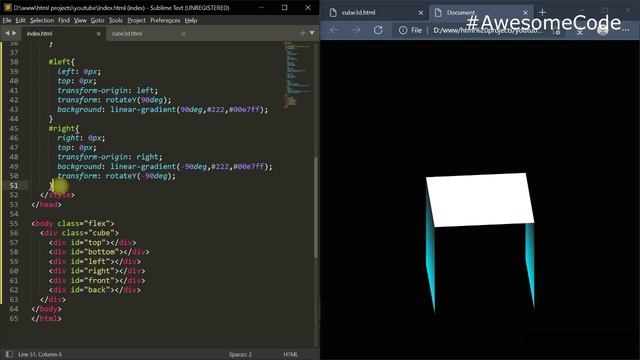This screenshot has width=640, height=360.
Task: Click the next-tab arrow in Sublime Text
Action: (x=14, y=33)
